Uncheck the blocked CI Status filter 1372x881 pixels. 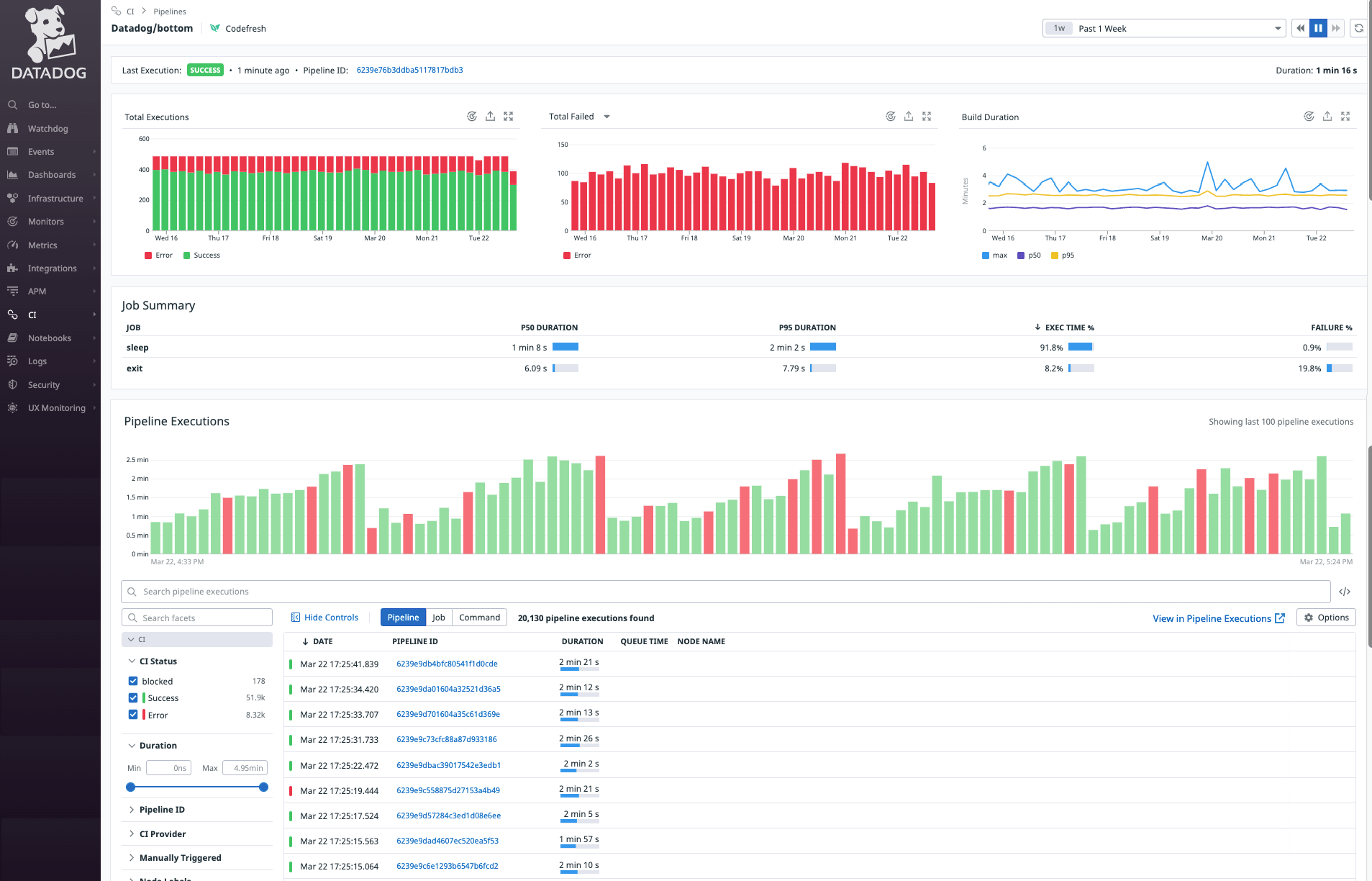[133, 680]
